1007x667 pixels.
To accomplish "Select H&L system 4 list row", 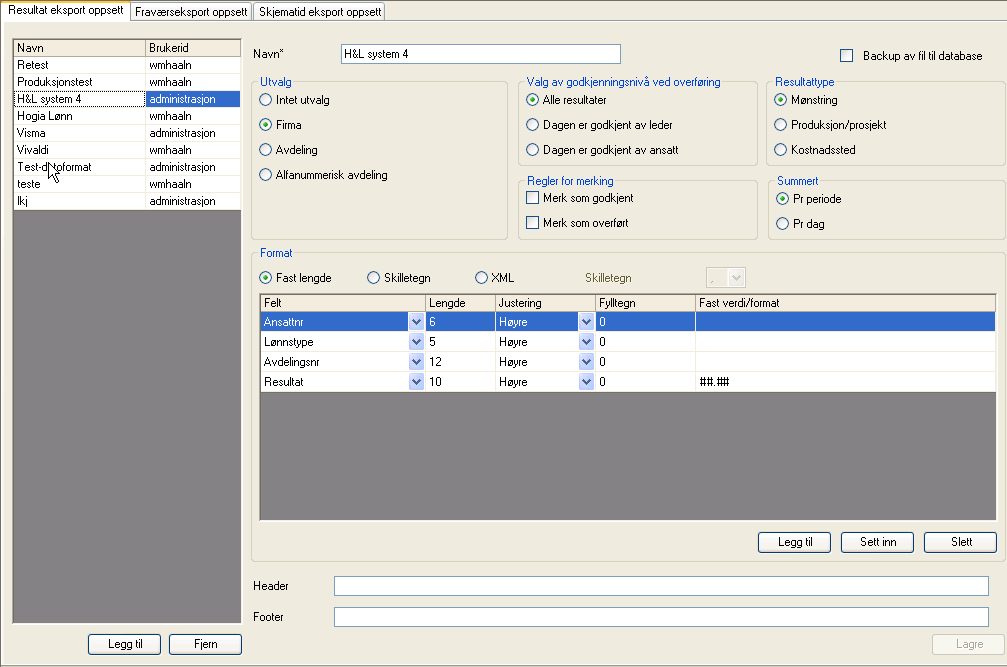I will tap(127, 99).
